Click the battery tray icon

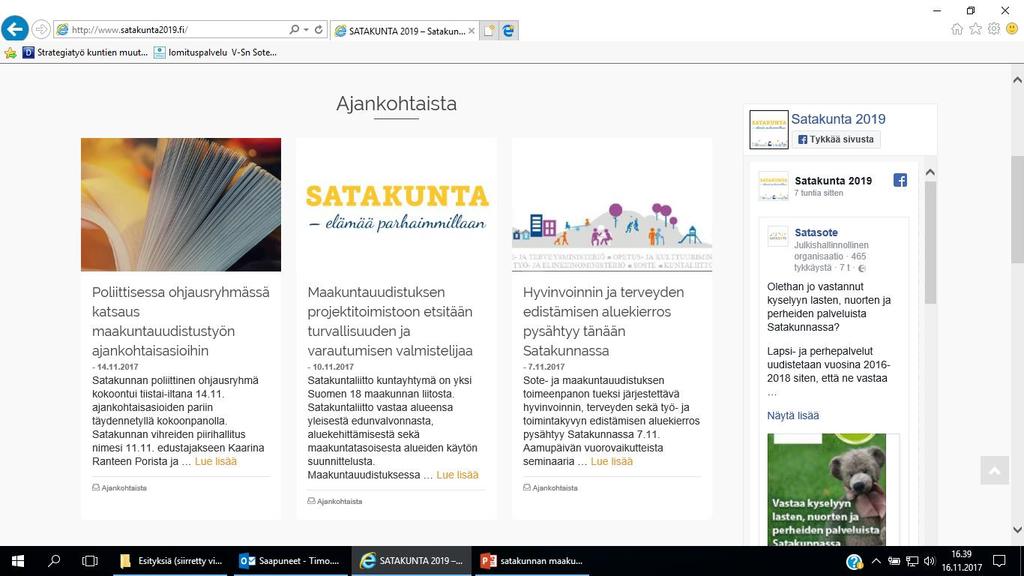[x=894, y=561]
